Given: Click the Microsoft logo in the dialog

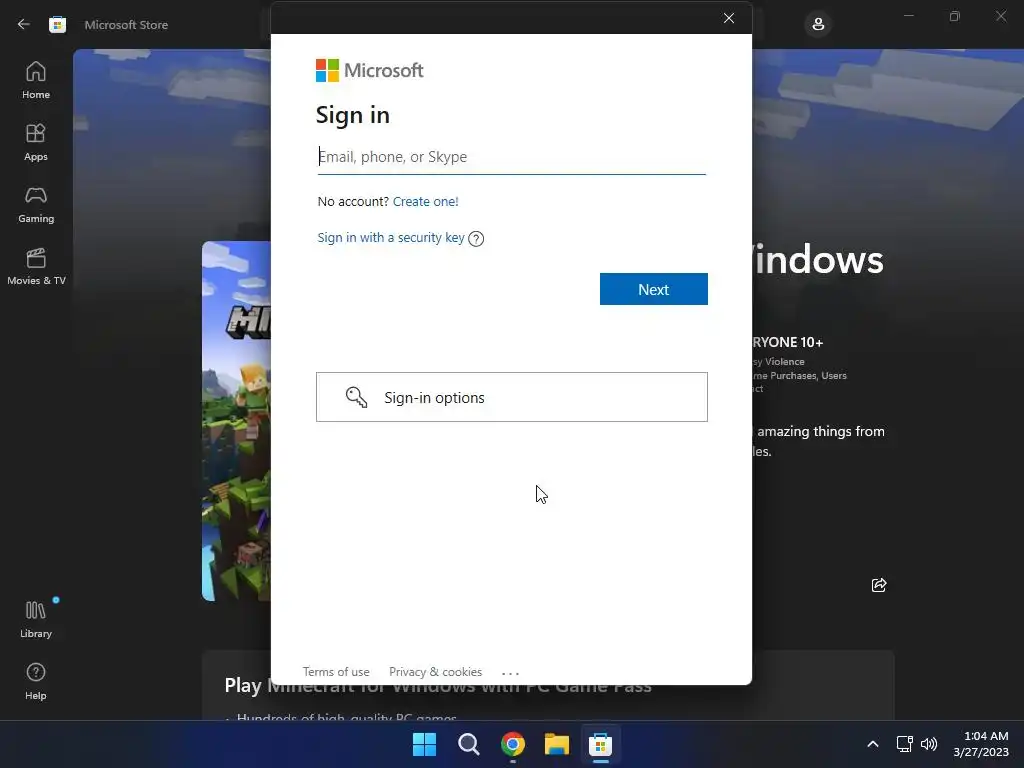Looking at the screenshot, I should pyautogui.click(x=370, y=71).
